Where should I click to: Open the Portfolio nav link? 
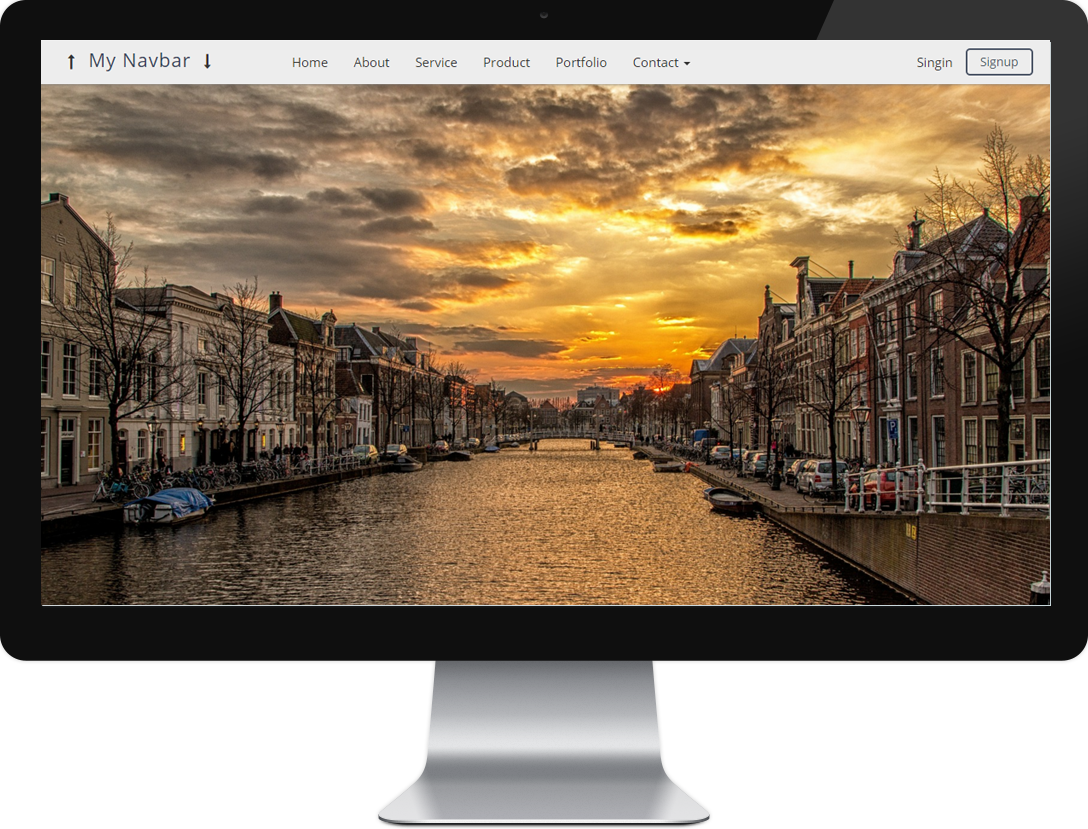coord(581,62)
